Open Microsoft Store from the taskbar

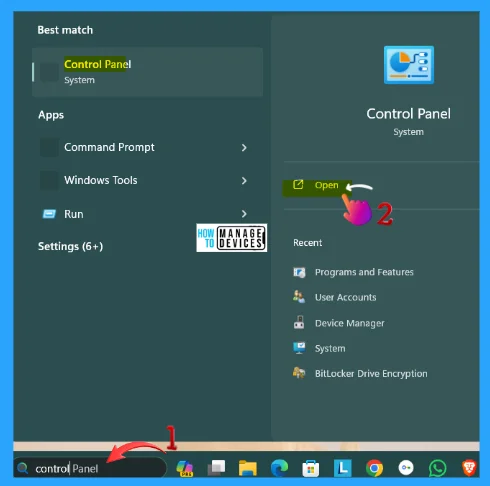click(x=311, y=468)
